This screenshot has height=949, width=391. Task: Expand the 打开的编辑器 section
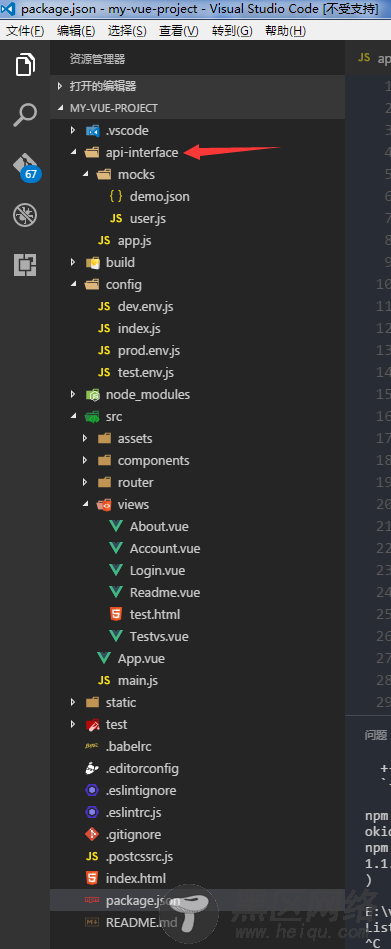point(198,86)
